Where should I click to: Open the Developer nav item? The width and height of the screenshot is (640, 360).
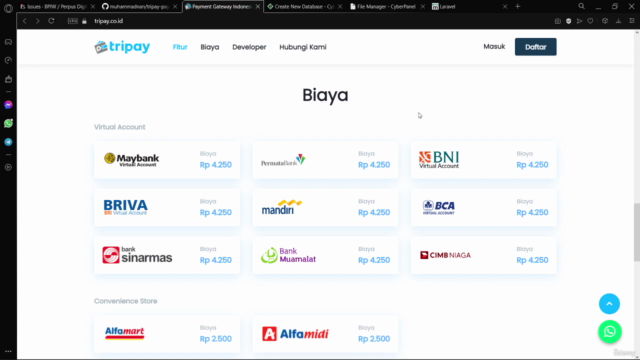point(249,47)
